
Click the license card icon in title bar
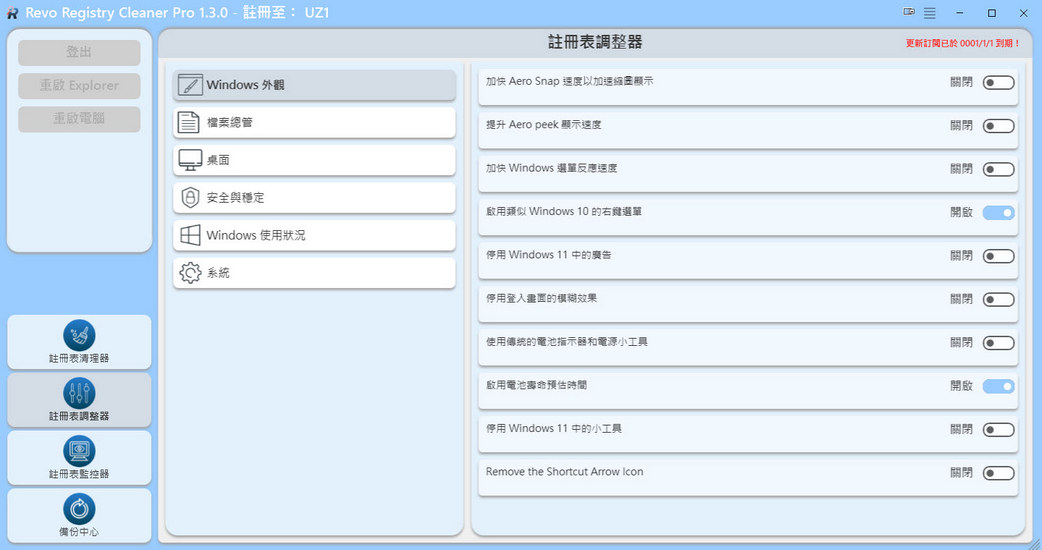909,12
